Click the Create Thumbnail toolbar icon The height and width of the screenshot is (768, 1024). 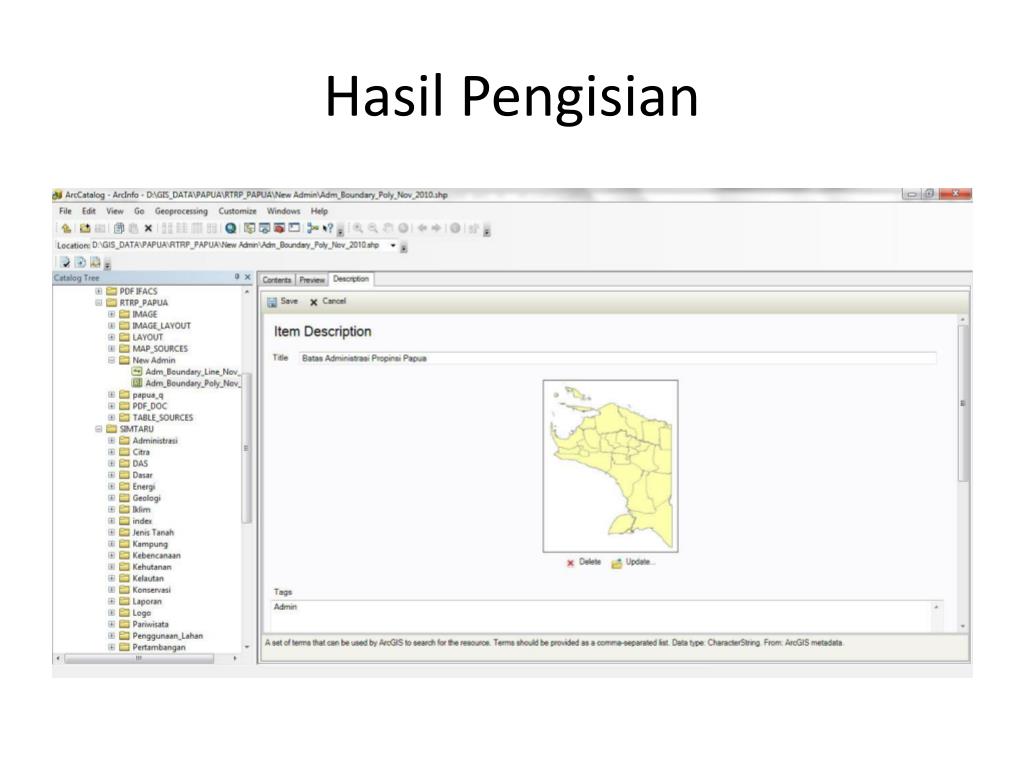pos(473,229)
